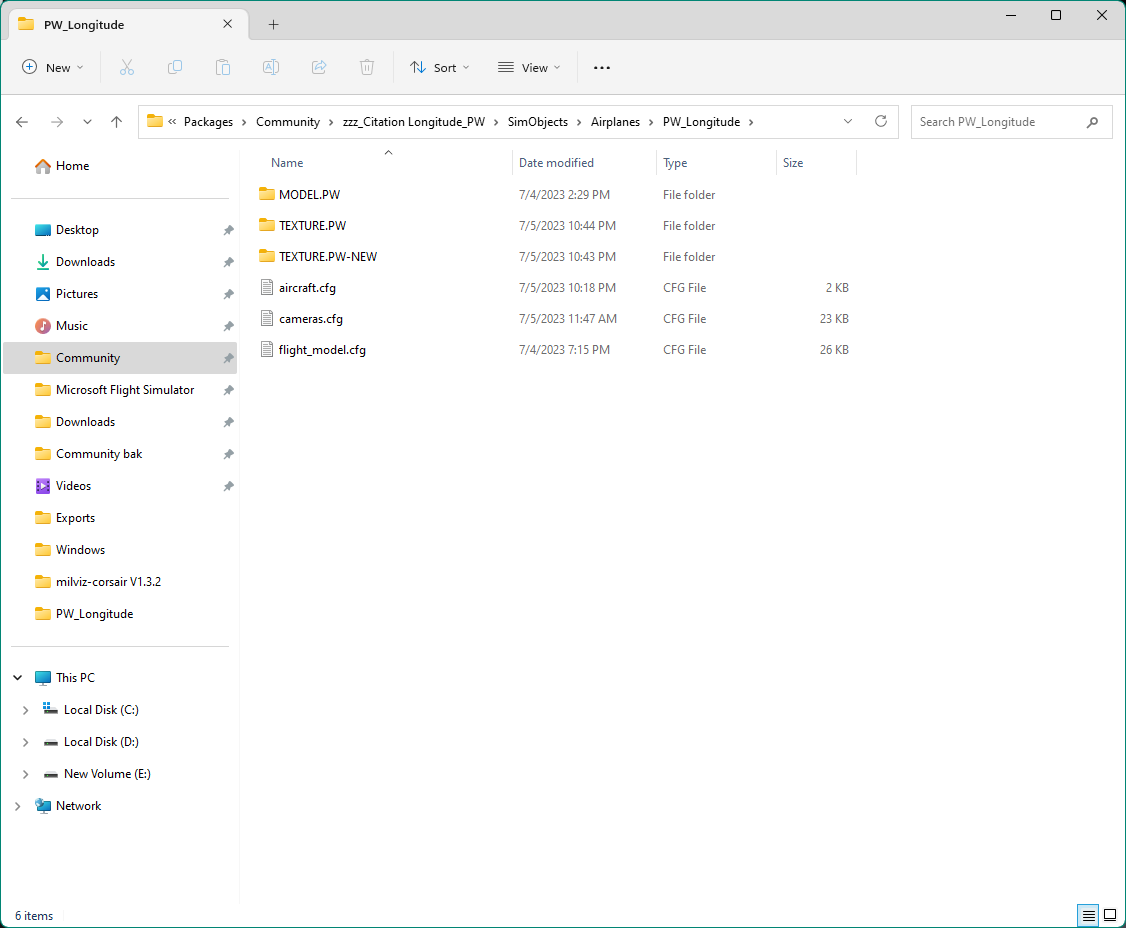1126x928 pixels.
Task: Select the flight_model.cfg file
Action: tap(322, 350)
